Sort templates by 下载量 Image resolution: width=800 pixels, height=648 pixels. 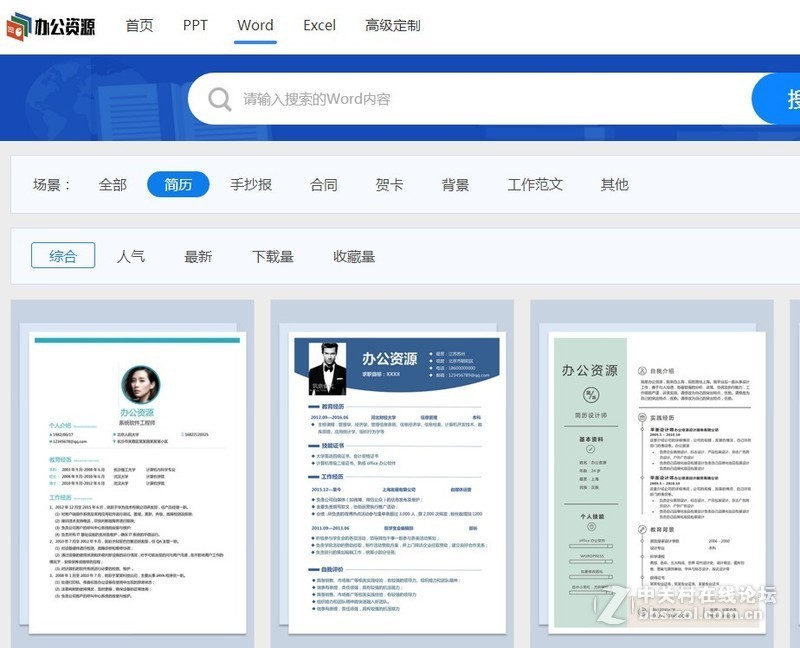pyautogui.click(x=272, y=256)
